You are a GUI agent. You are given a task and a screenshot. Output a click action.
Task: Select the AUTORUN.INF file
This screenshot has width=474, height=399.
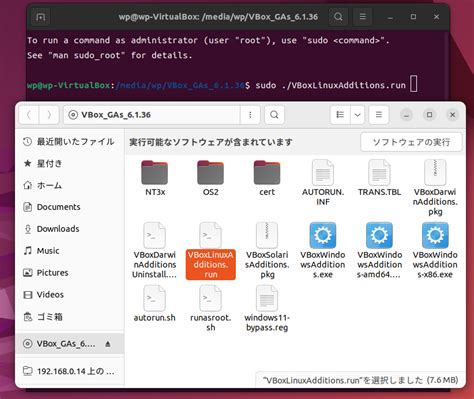(323, 183)
